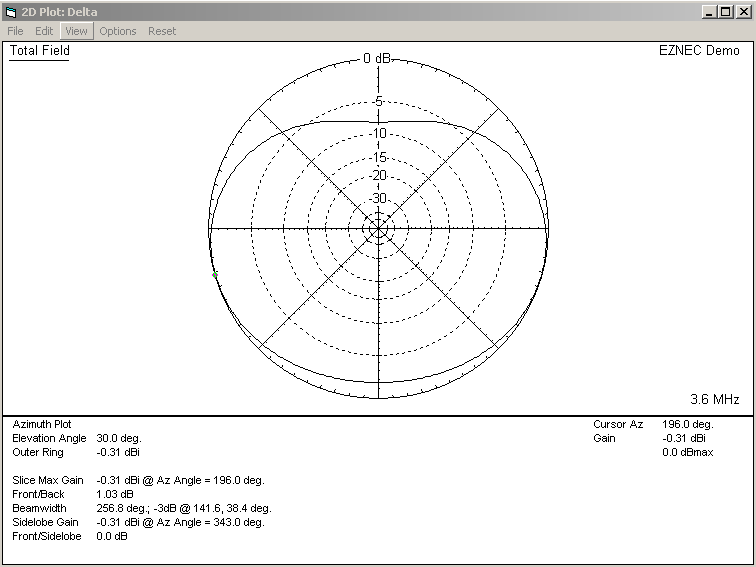756x567 pixels.
Task: Click the 3.6 MHz frequency label
Action: (714, 399)
